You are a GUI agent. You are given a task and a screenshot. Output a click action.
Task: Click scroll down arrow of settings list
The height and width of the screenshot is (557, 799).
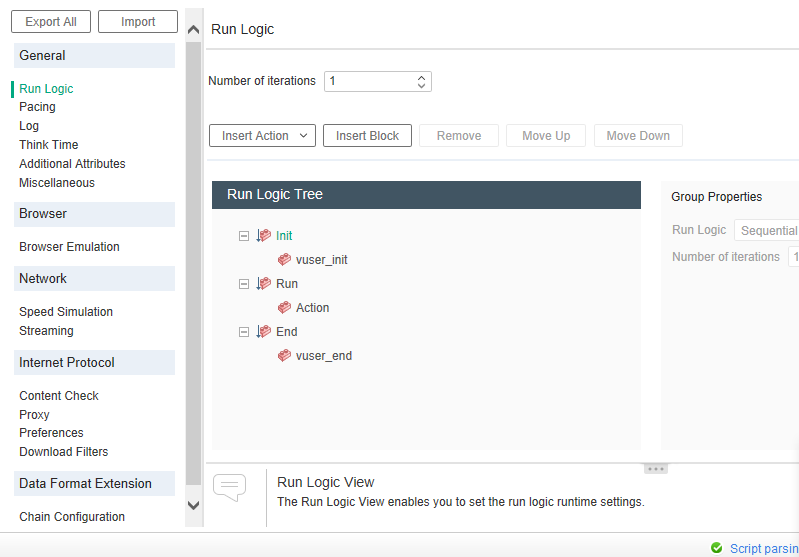pyautogui.click(x=193, y=506)
